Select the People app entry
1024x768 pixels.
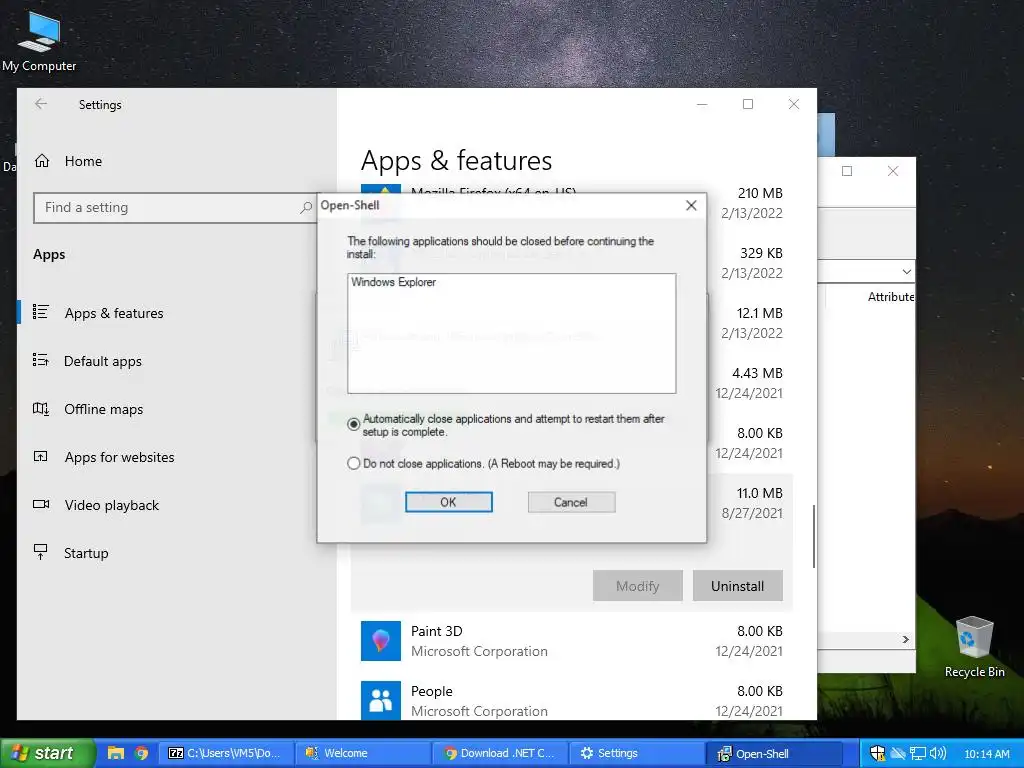click(572, 700)
